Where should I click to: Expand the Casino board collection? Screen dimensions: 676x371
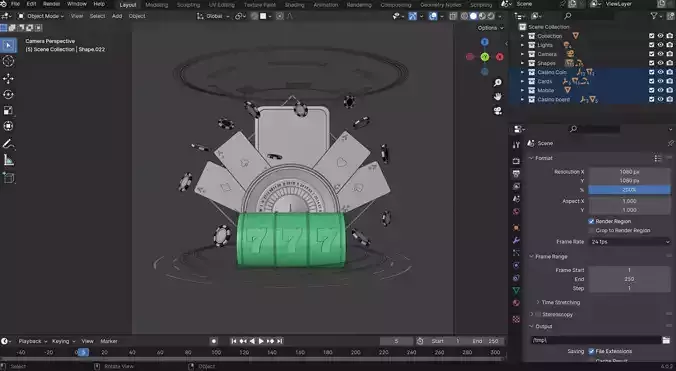(x=522, y=100)
